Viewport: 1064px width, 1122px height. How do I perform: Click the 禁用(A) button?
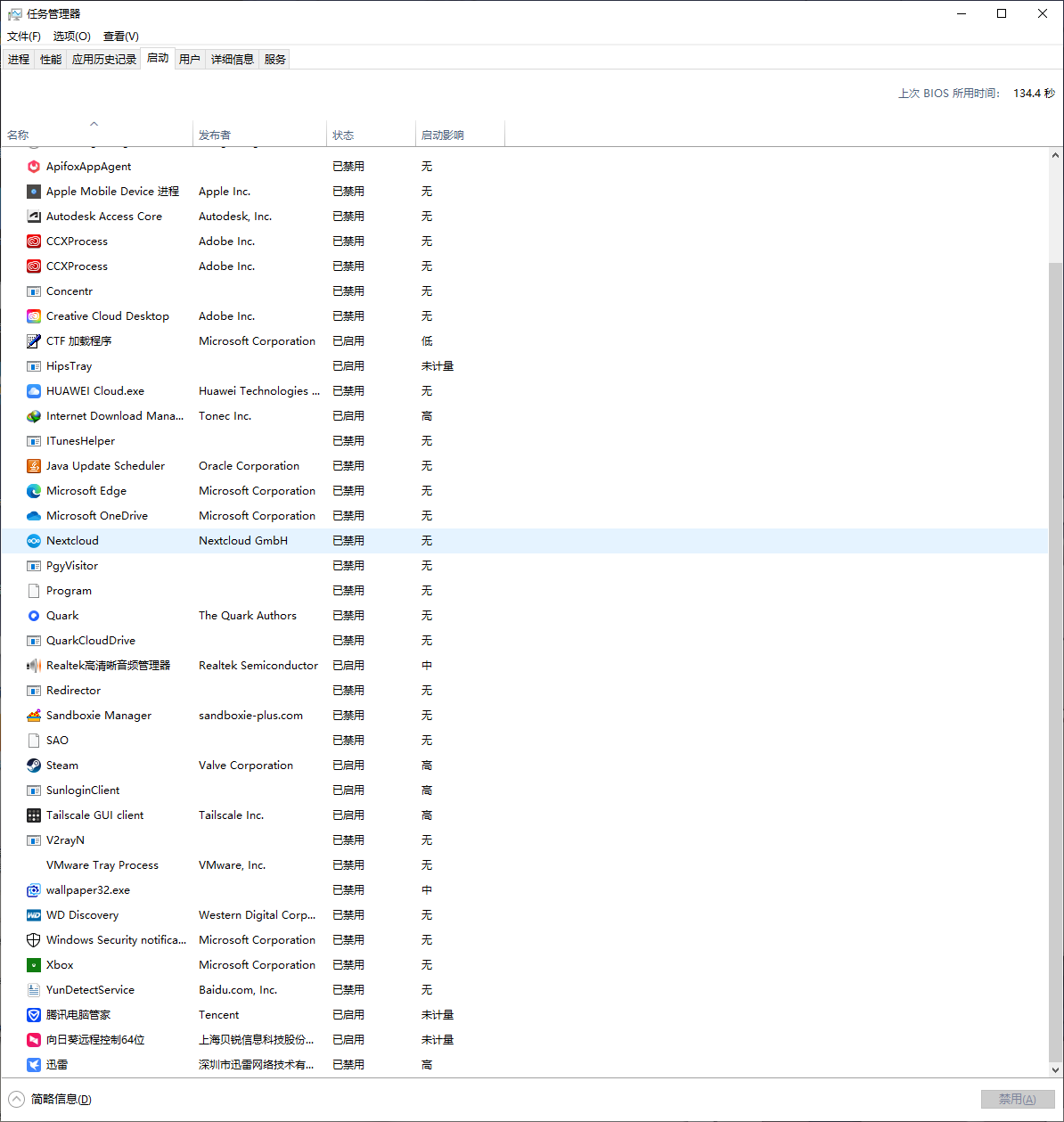(1017, 1099)
